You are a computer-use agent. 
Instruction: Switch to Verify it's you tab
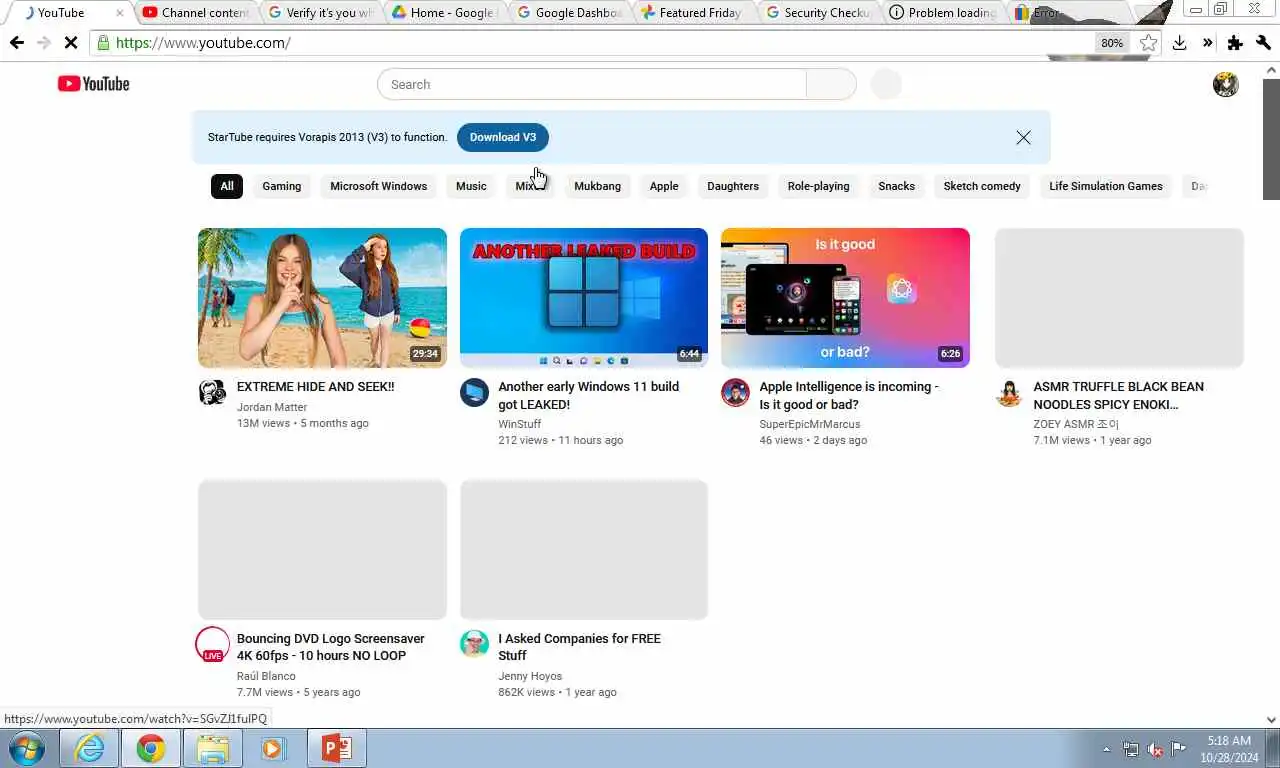tap(320, 13)
